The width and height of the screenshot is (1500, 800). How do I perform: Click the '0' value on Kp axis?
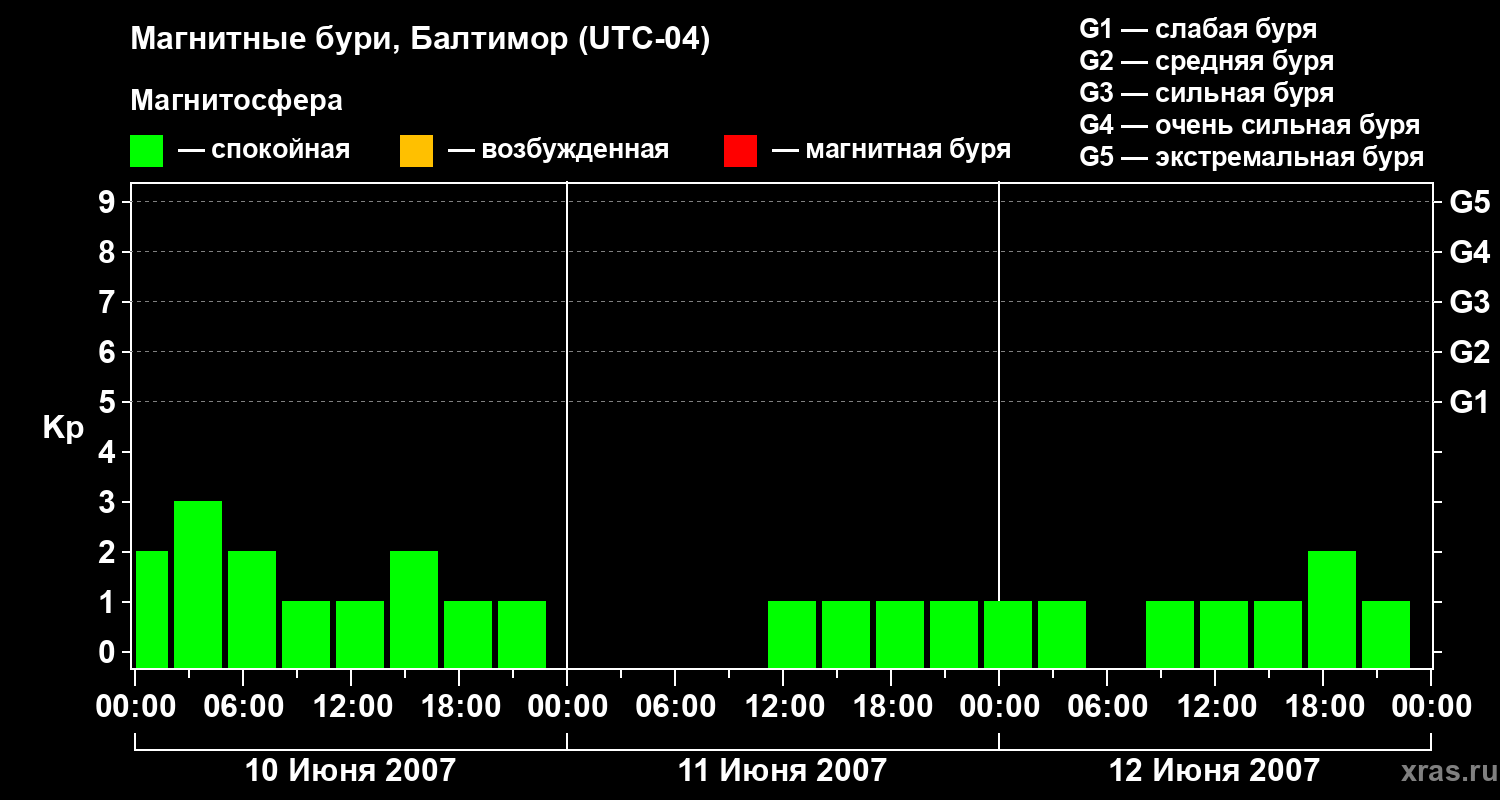coord(109,652)
